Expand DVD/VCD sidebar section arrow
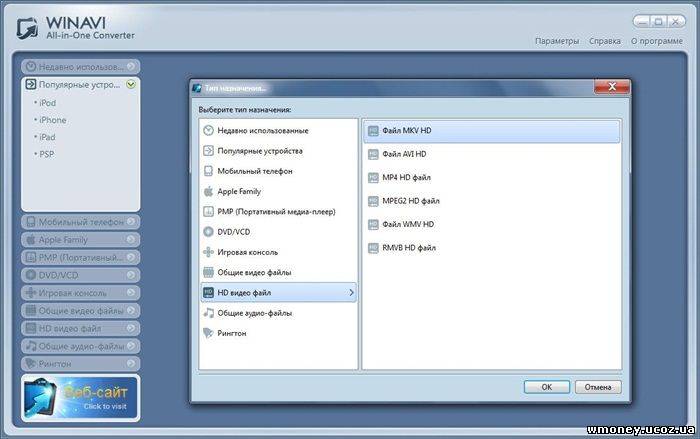The image size is (700, 439). 131,275
